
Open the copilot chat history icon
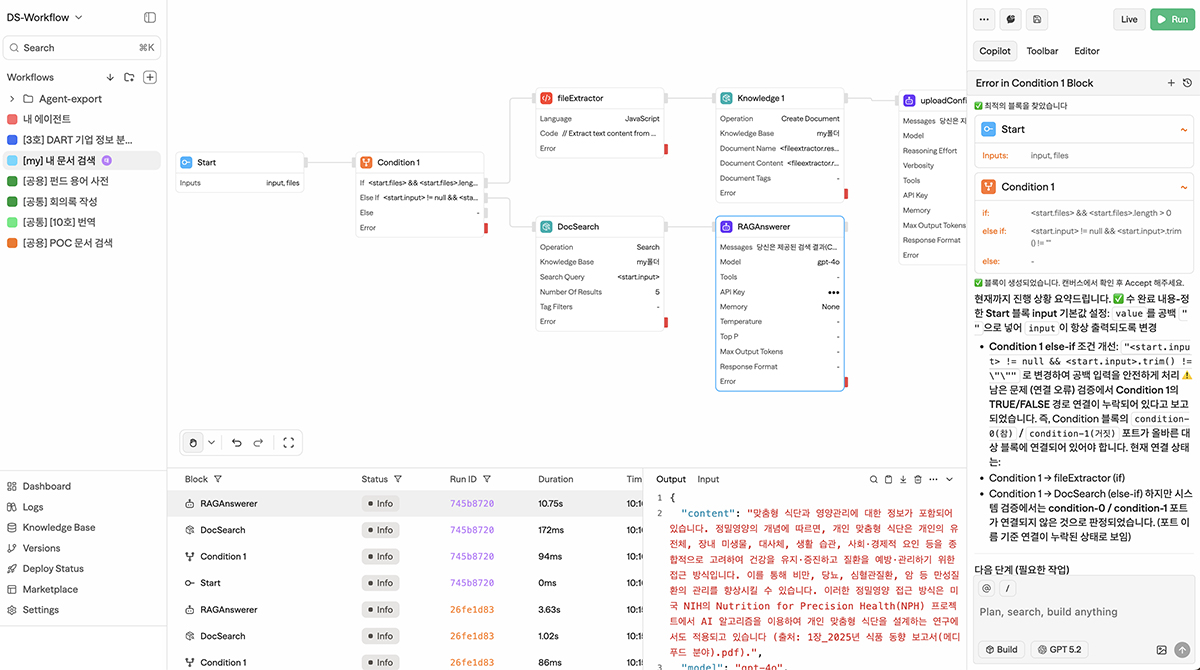(x=1187, y=83)
